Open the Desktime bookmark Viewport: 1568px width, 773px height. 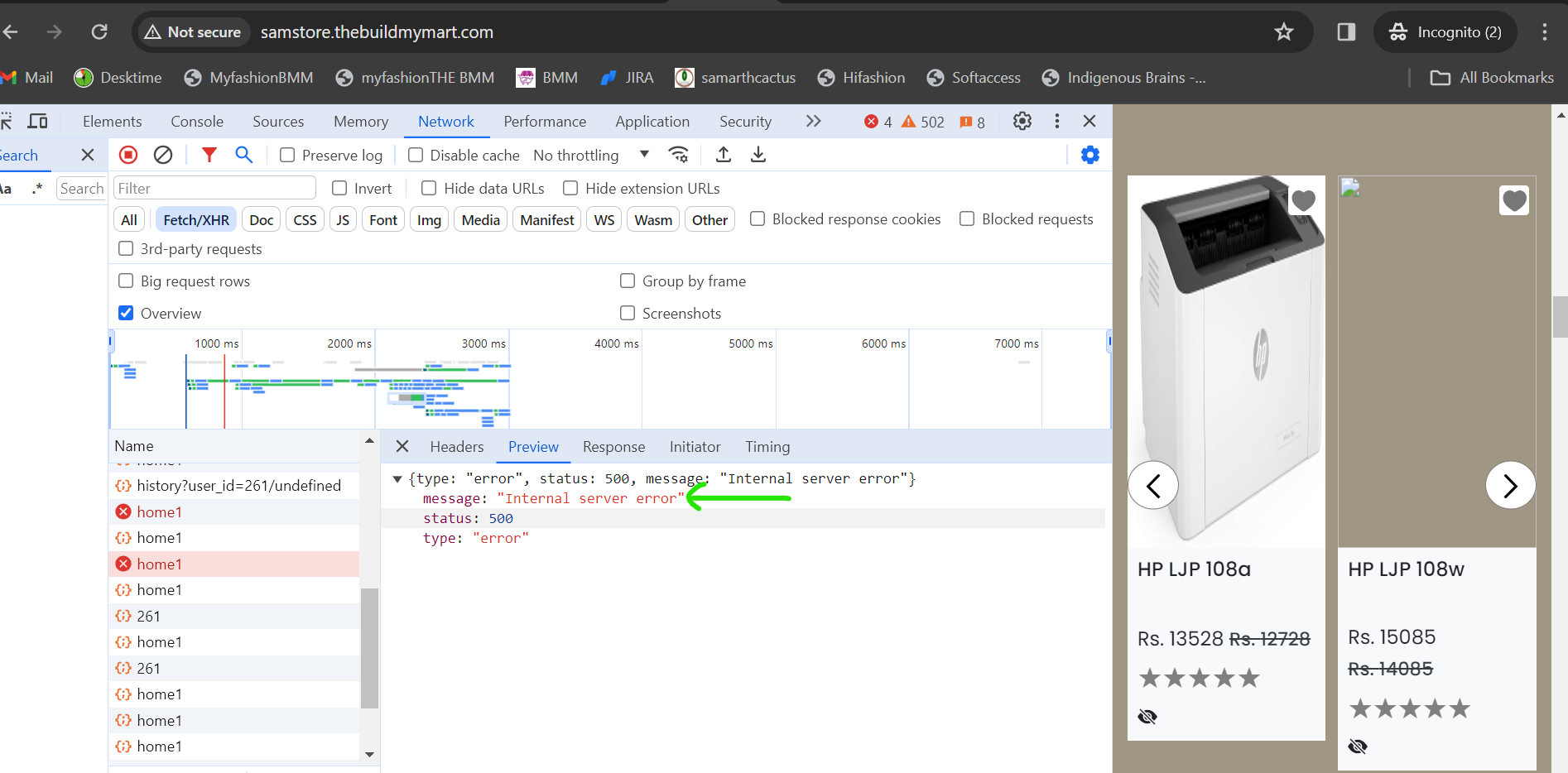118,78
